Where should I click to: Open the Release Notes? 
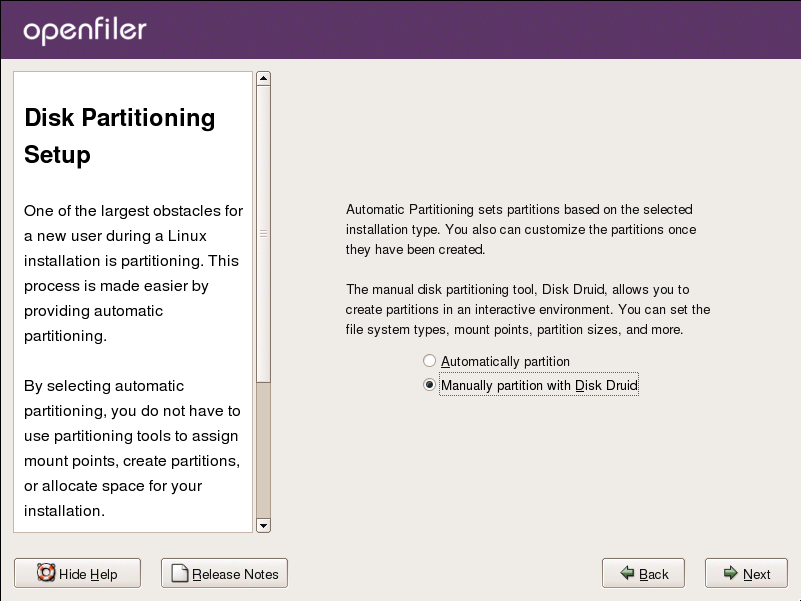(x=224, y=573)
